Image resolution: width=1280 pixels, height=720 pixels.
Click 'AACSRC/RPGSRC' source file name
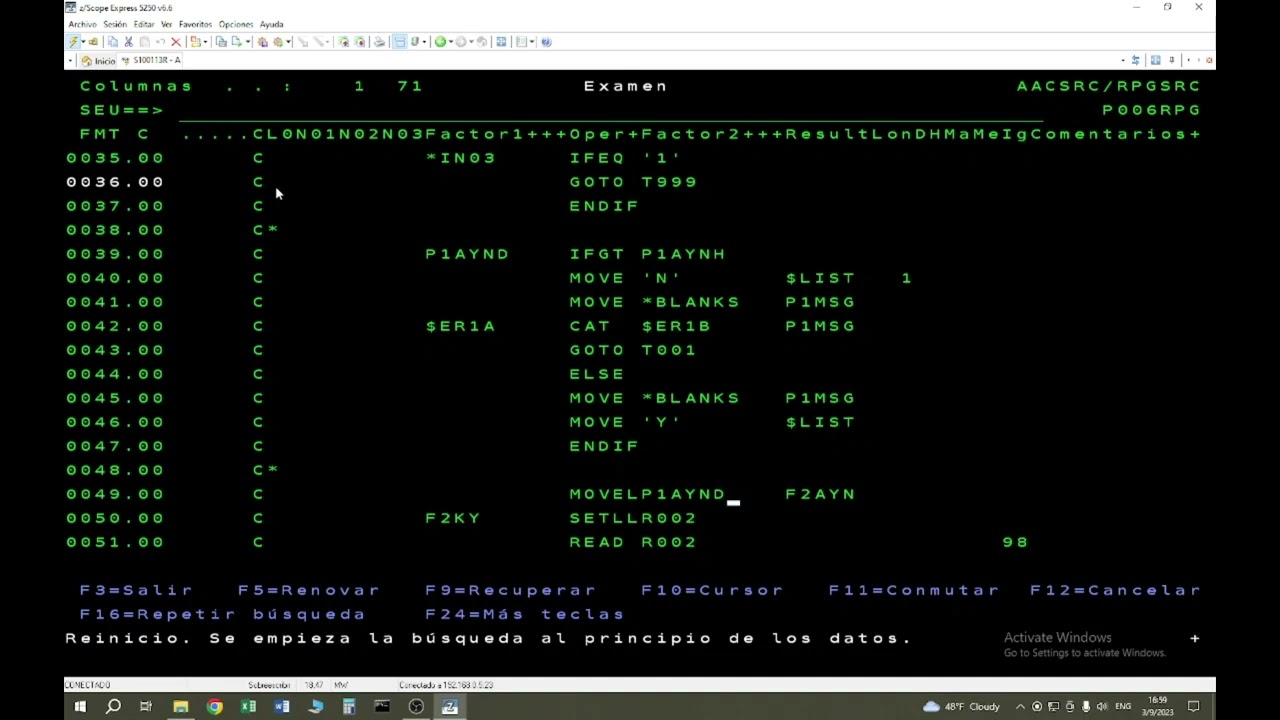click(x=1109, y=86)
